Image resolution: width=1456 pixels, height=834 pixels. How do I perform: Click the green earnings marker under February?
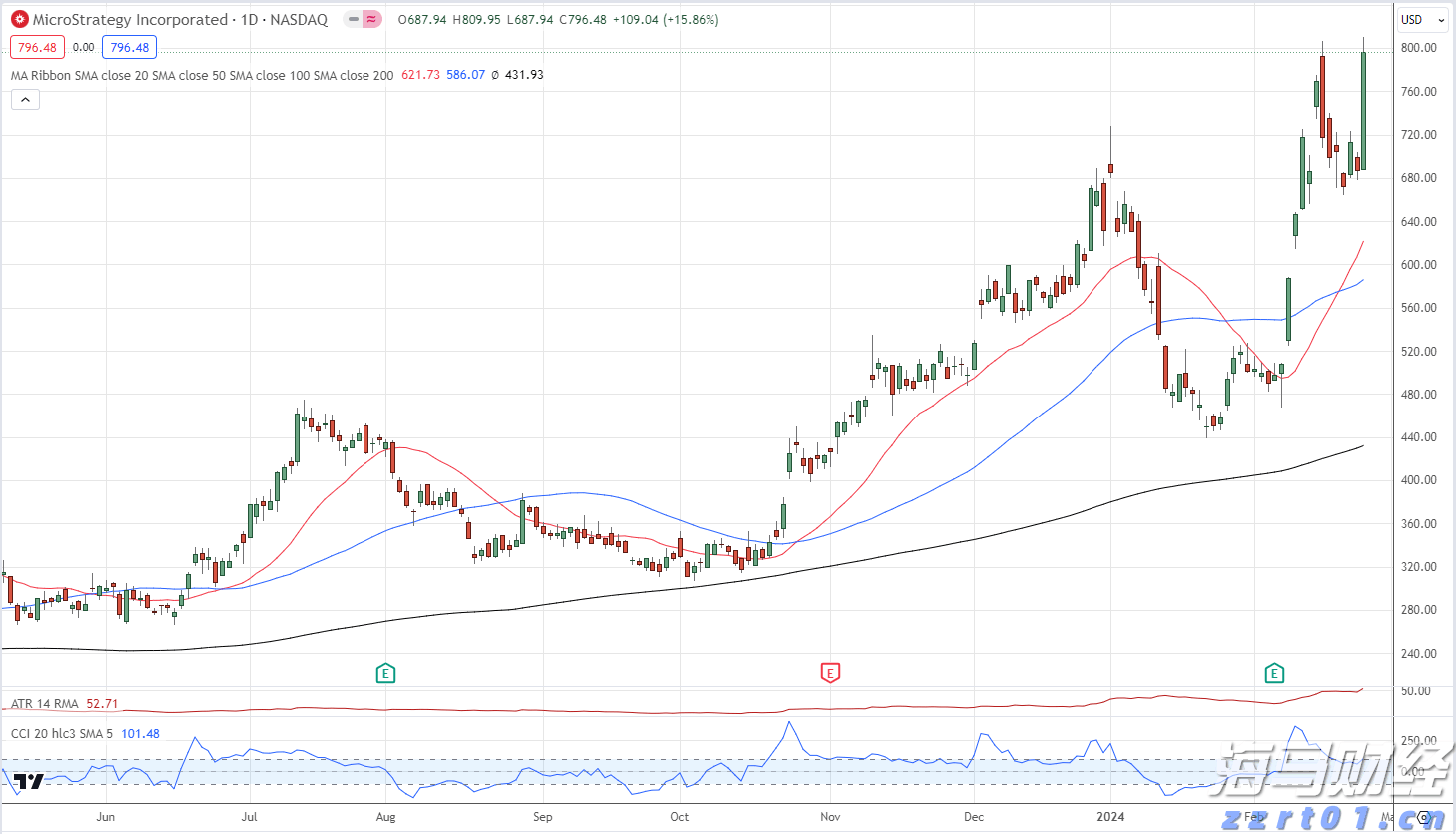click(1274, 673)
